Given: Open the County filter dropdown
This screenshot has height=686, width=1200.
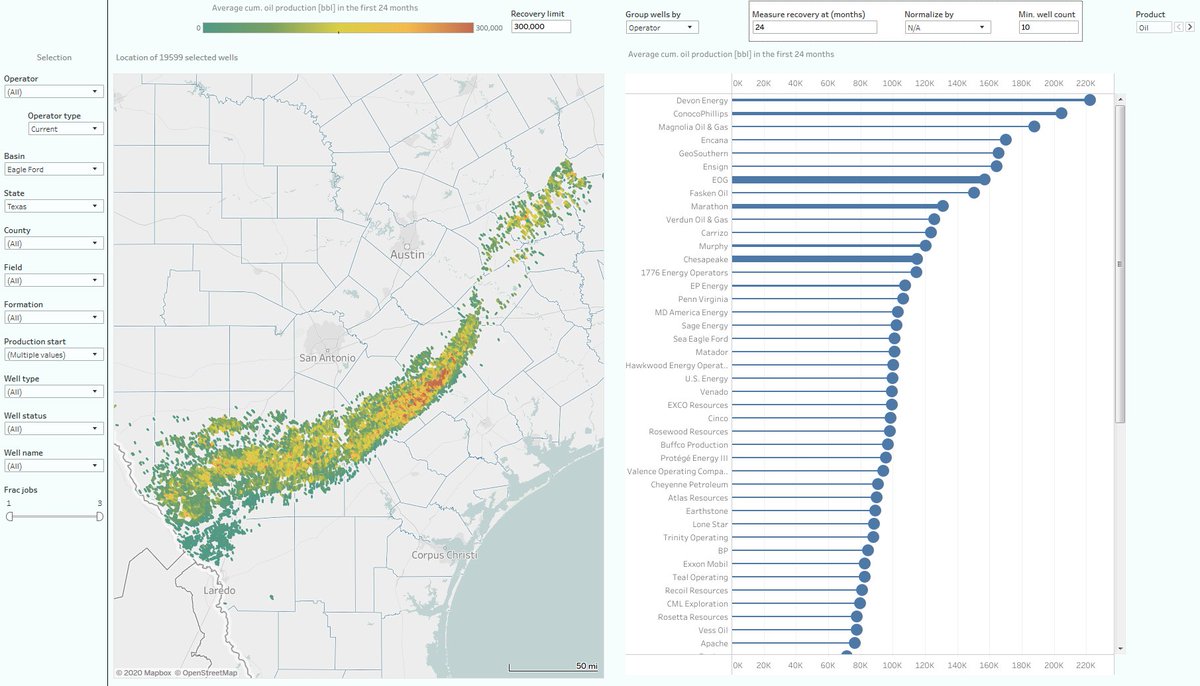Looking at the screenshot, I should [54, 243].
